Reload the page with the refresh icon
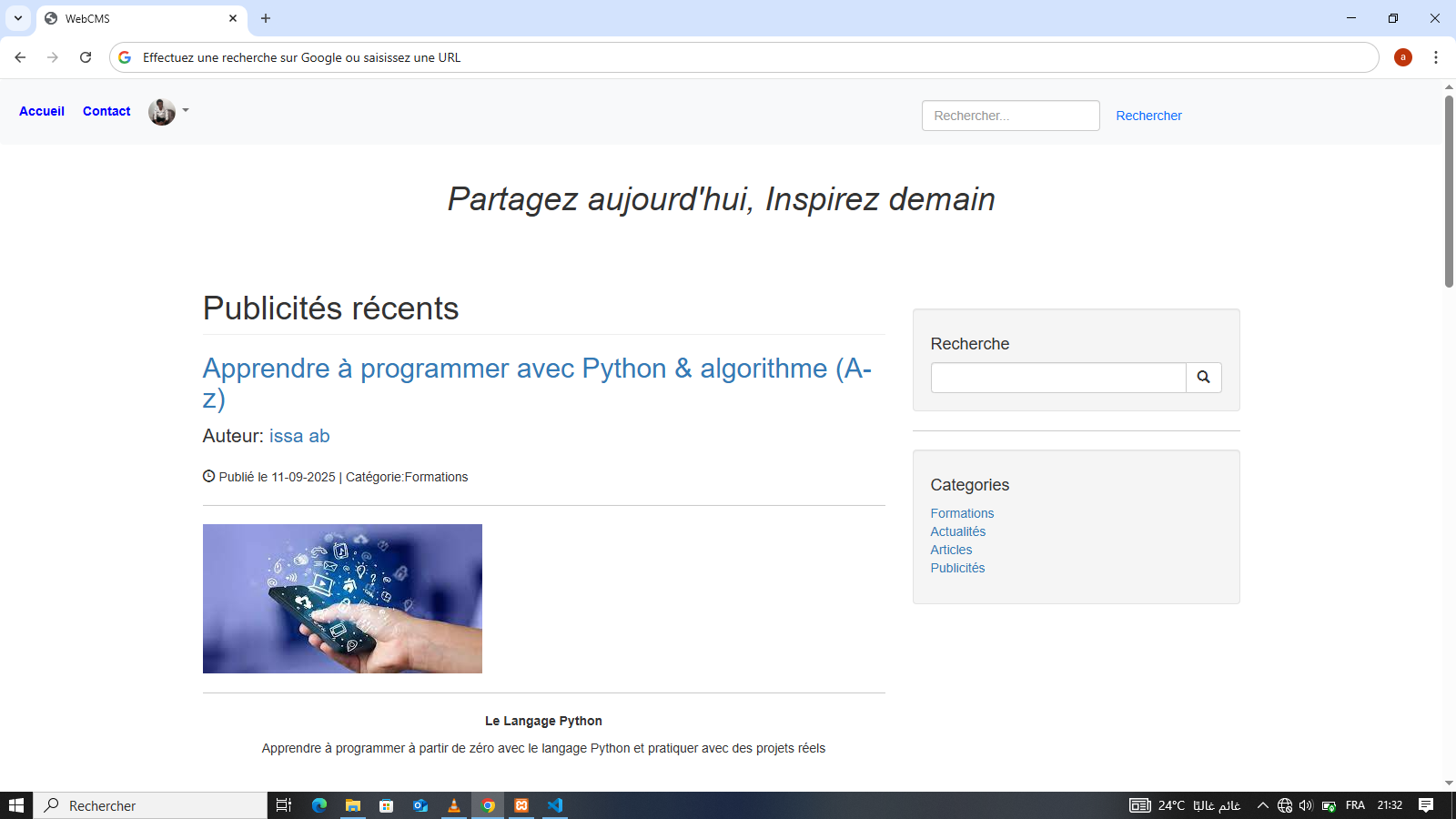 (x=86, y=57)
